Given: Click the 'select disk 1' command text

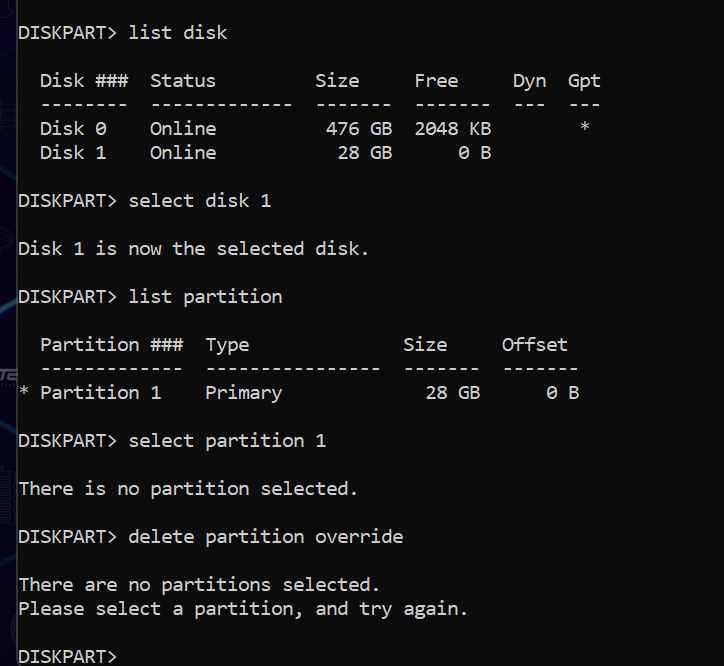Looking at the screenshot, I should pos(200,200).
